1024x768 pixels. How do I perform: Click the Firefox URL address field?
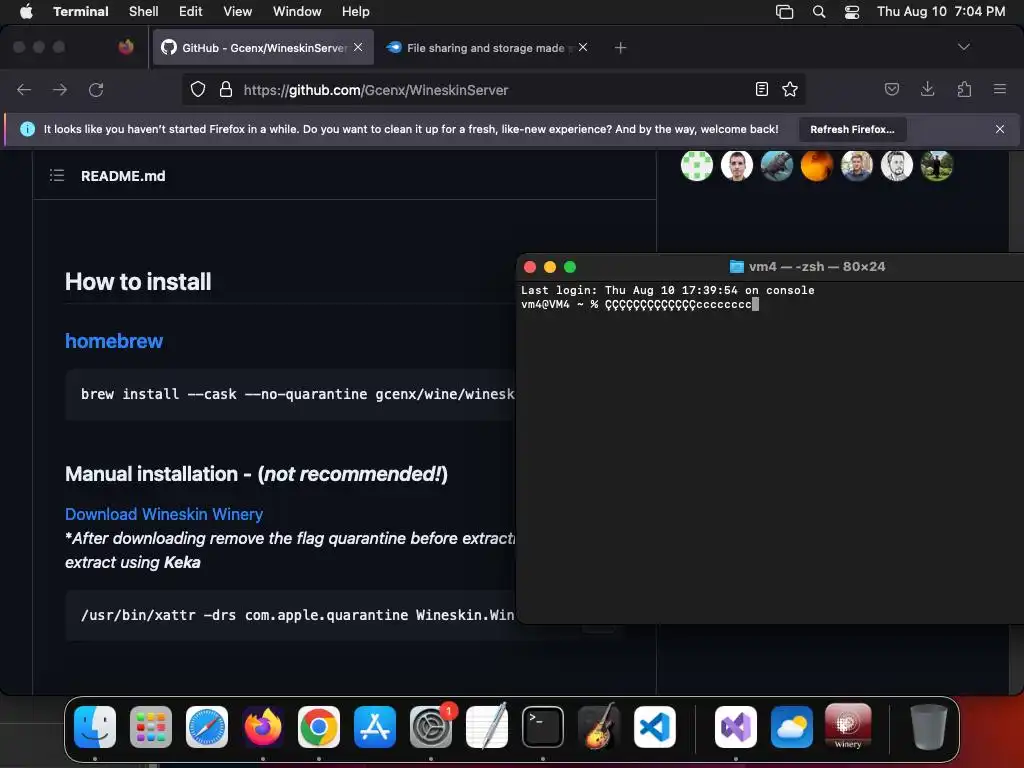(493, 89)
